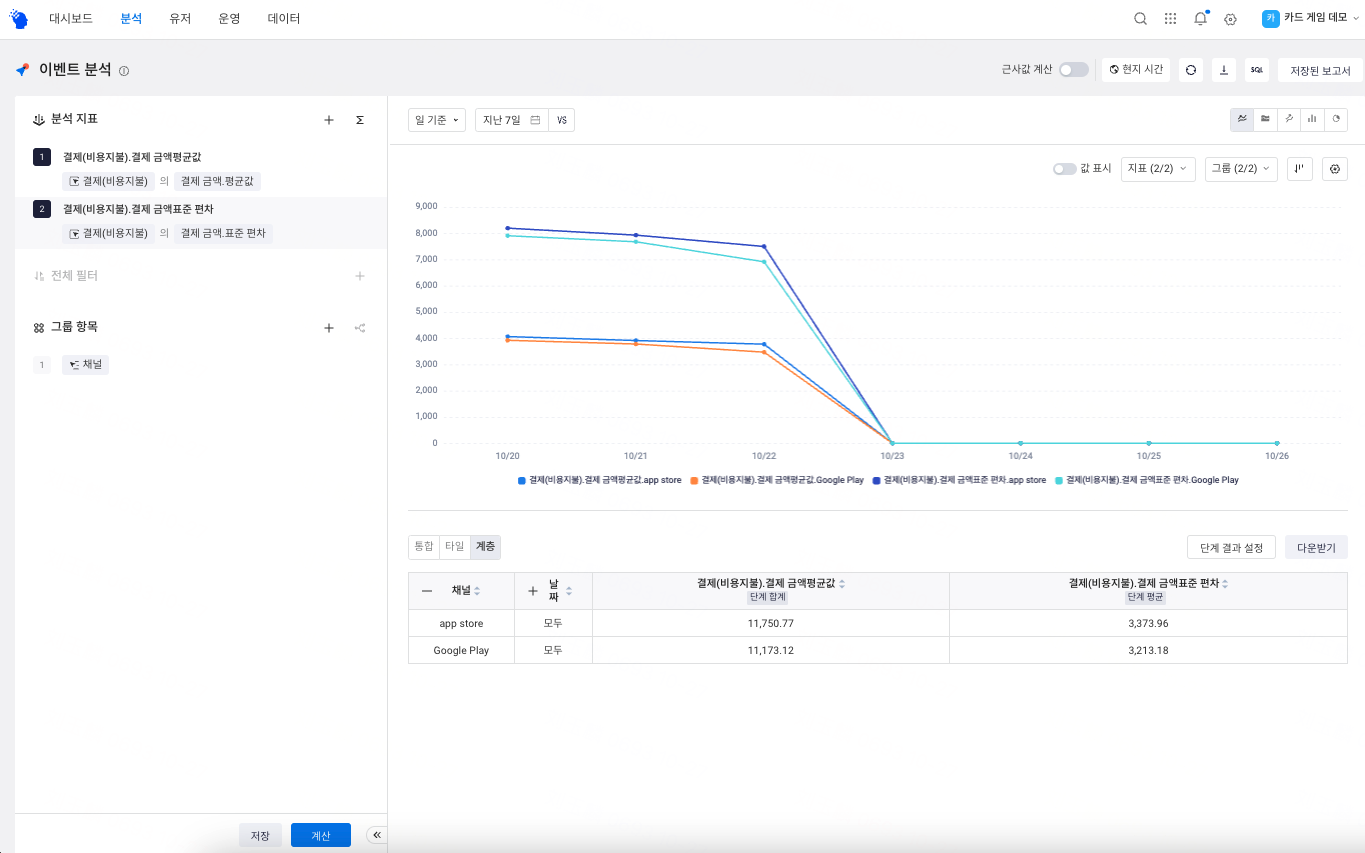Open chart settings gear next to sort
Image resolution: width=1365 pixels, height=853 pixels.
click(1335, 169)
